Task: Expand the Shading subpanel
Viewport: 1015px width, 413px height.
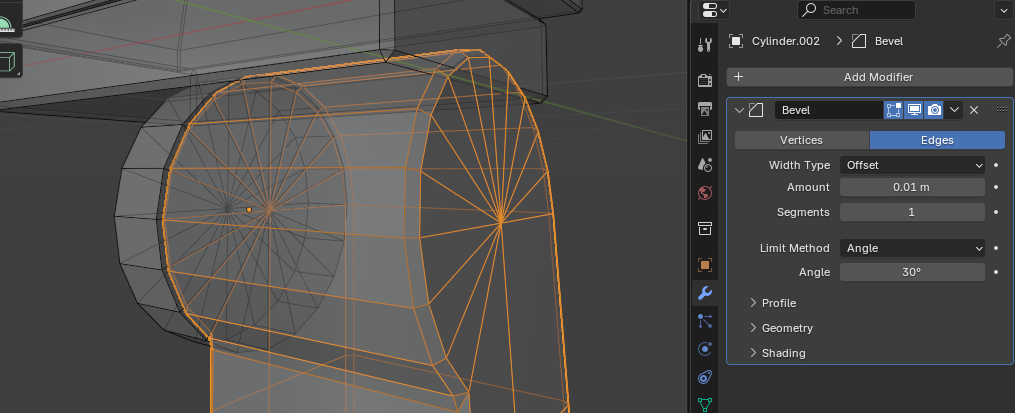Action: point(777,353)
